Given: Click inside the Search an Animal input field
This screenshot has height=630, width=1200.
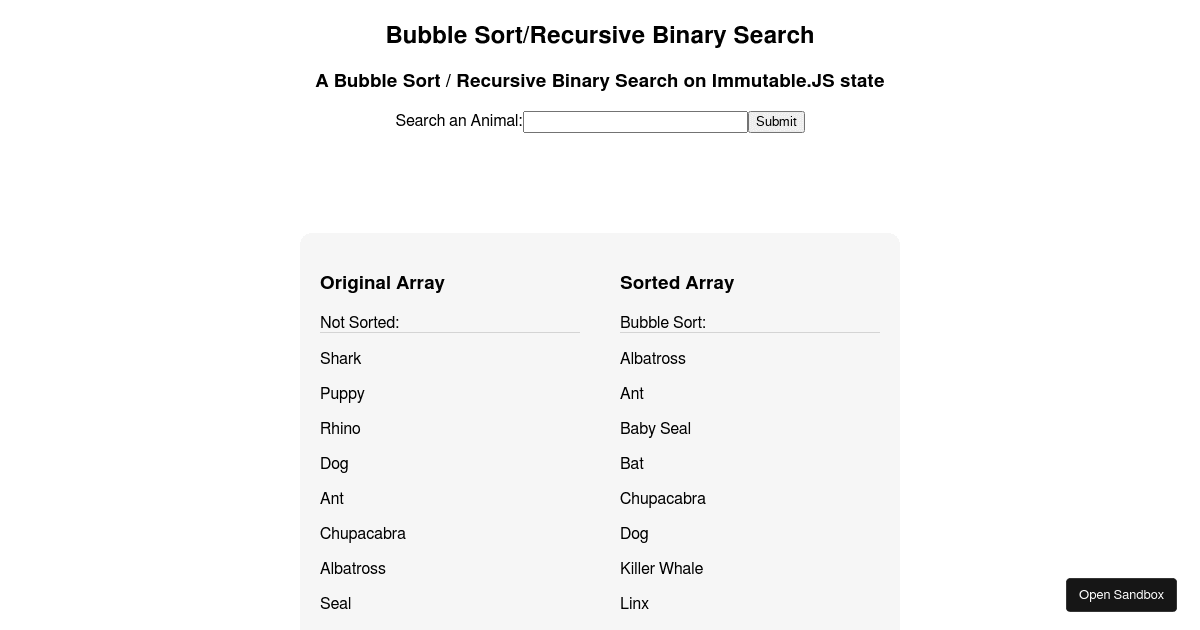Looking at the screenshot, I should click(635, 121).
